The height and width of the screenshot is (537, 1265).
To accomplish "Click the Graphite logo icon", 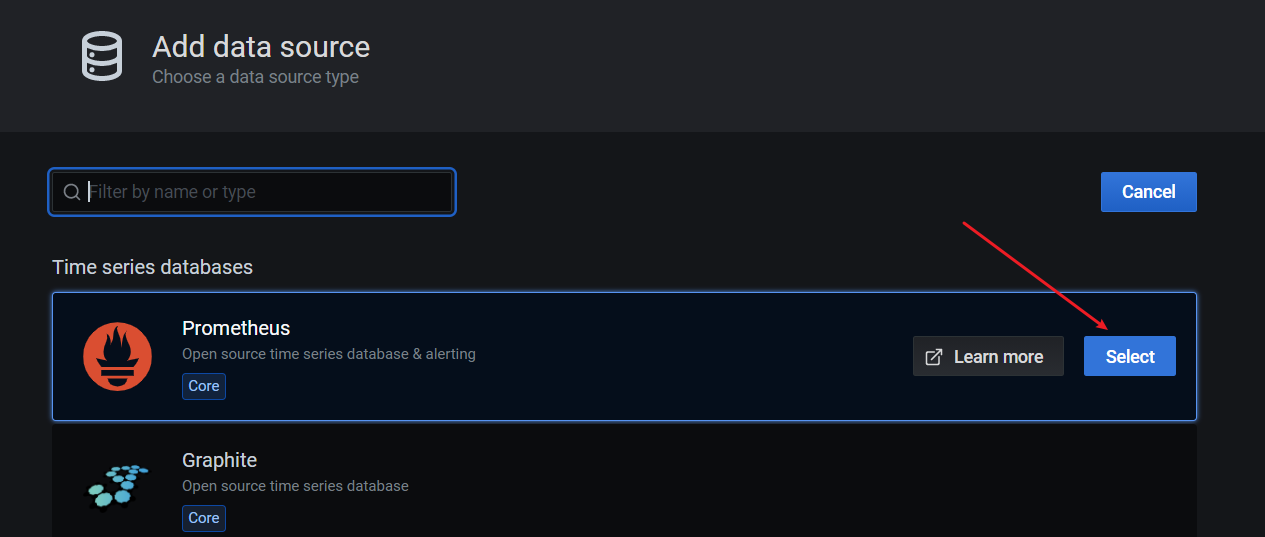I will pyautogui.click(x=117, y=487).
